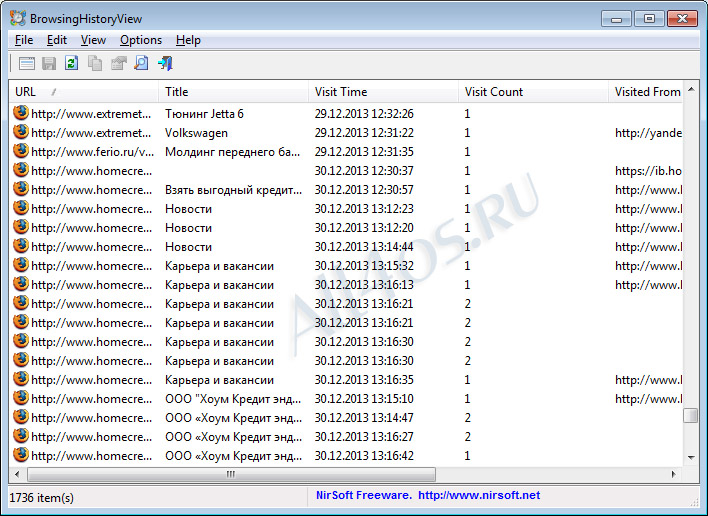
Task: Sort by URL column header
Action: (x=84, y=92)
